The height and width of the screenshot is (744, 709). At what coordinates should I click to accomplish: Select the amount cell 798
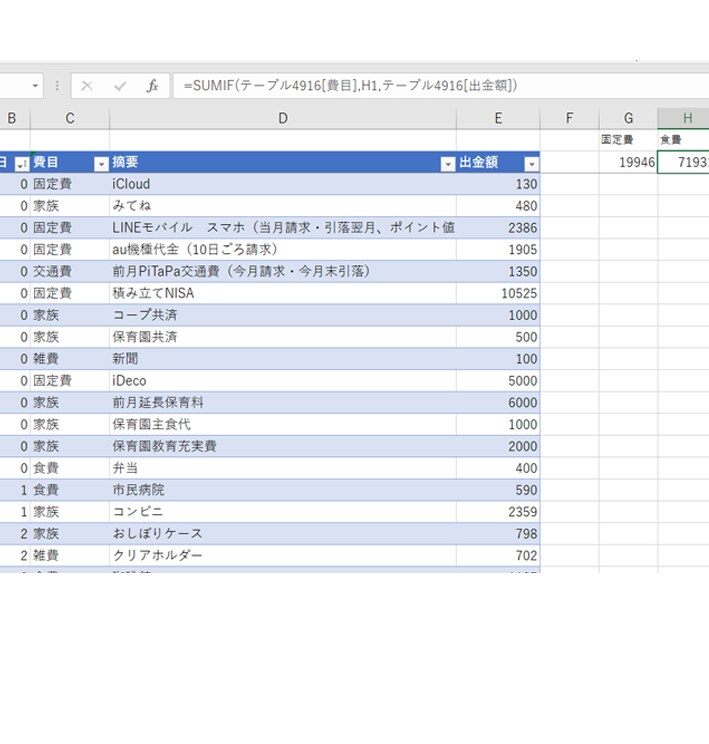point(498,533)
